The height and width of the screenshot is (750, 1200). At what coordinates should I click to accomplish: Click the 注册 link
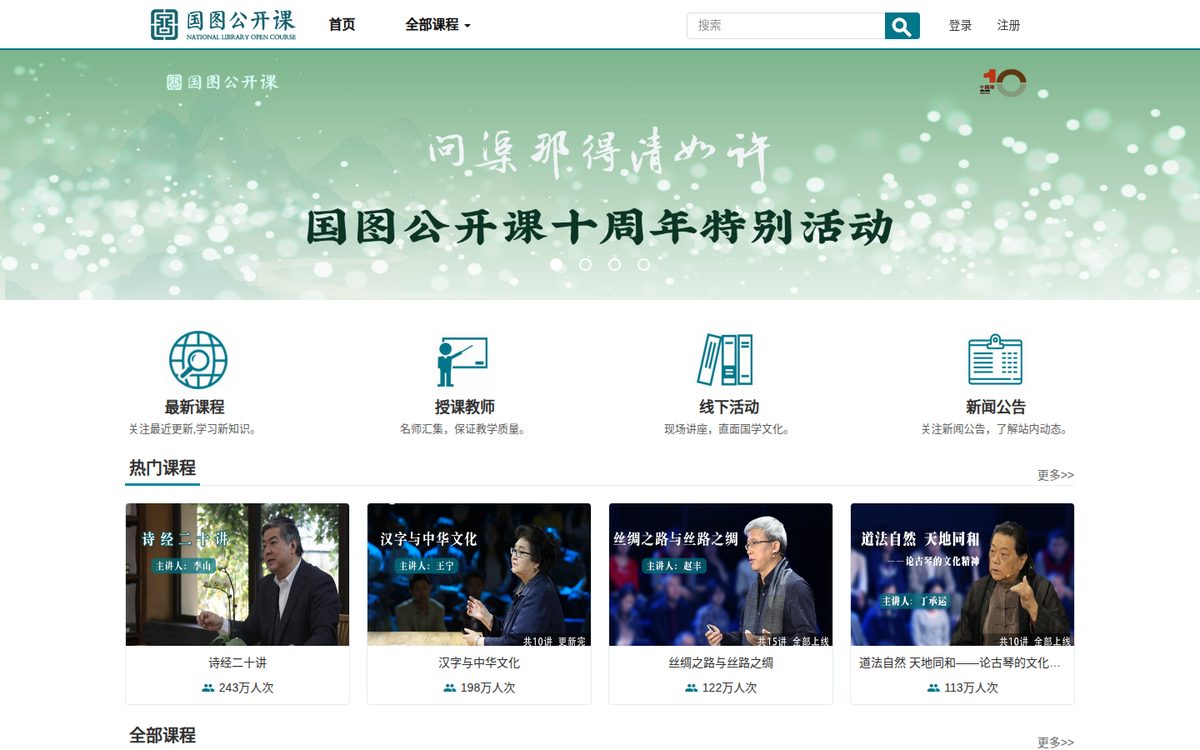tap(1009, 26)
